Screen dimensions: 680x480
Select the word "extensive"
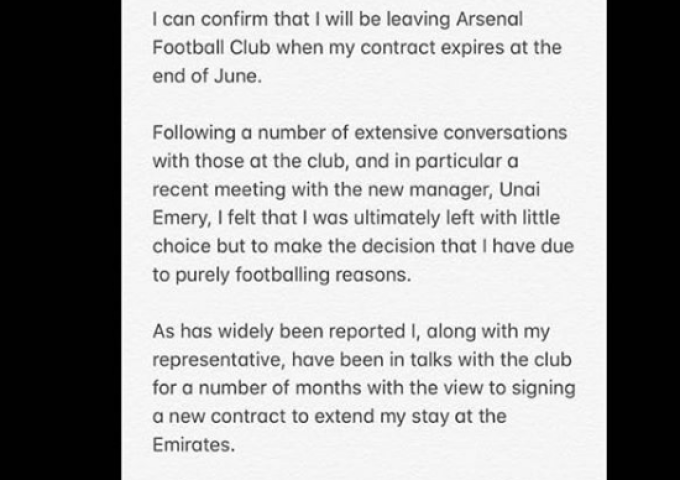click(x=396, y=133)
